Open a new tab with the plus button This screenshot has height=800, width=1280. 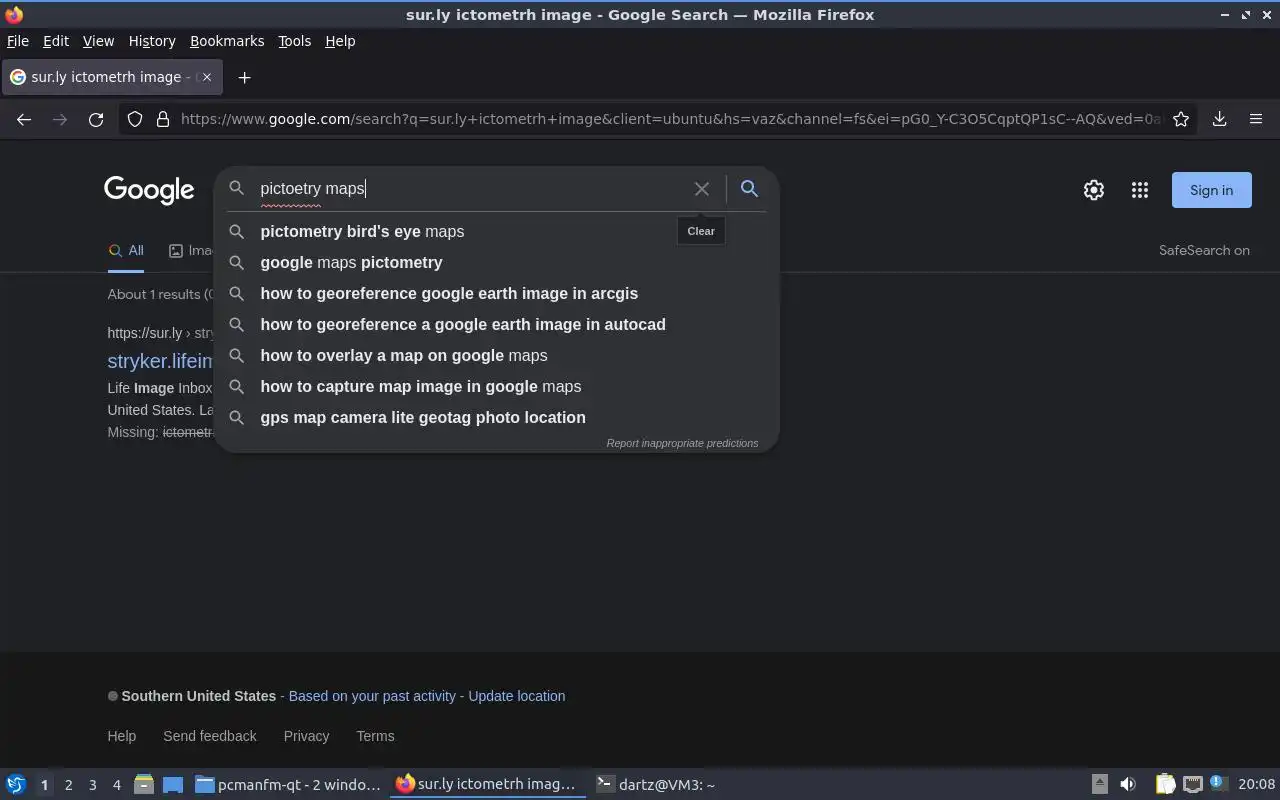pyautogui.click(x=244, y=77)
